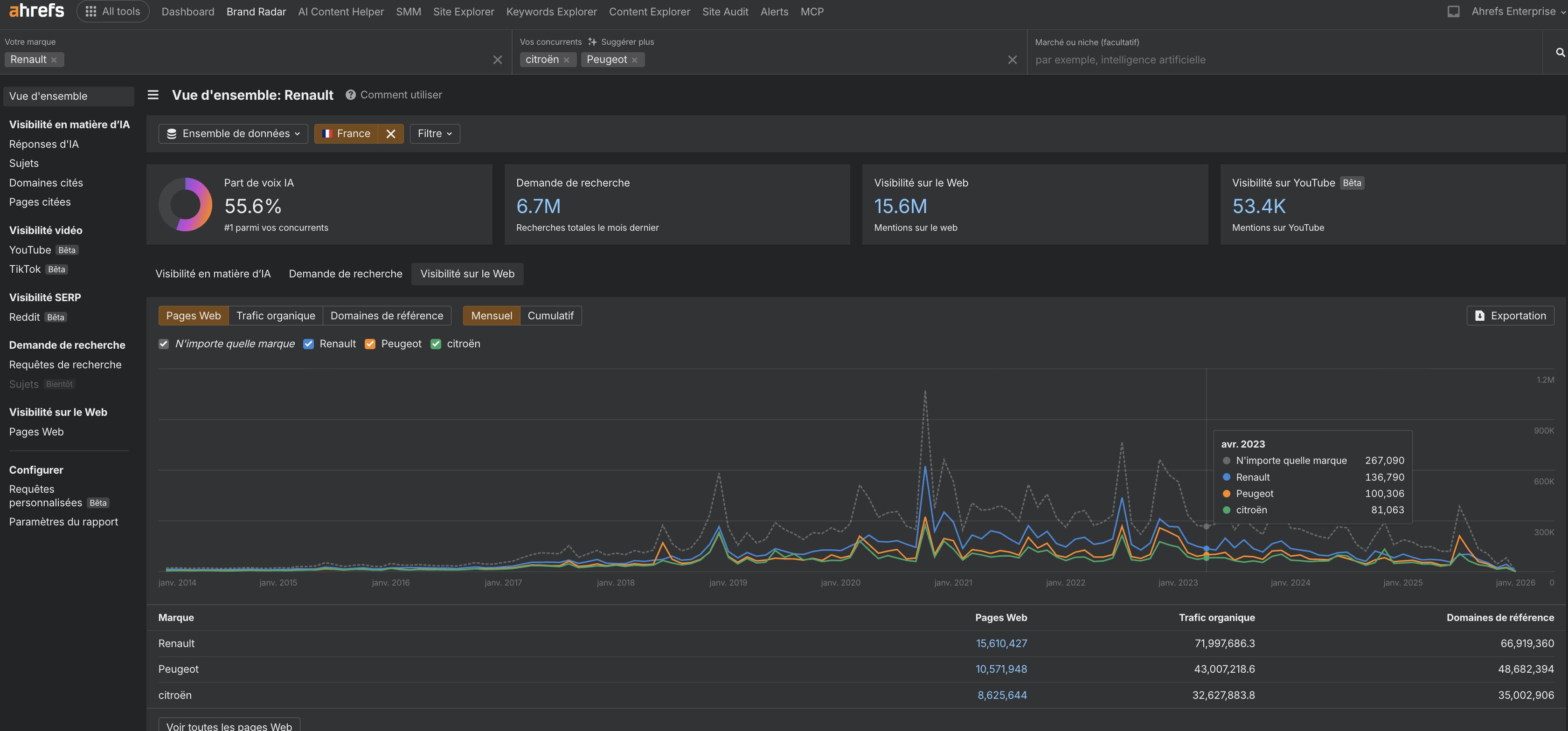Viewport: 1568px width, 731px height.
Task: Click the hamburger icon beside Vue d'ensemble title
Action: pos(153,95)
